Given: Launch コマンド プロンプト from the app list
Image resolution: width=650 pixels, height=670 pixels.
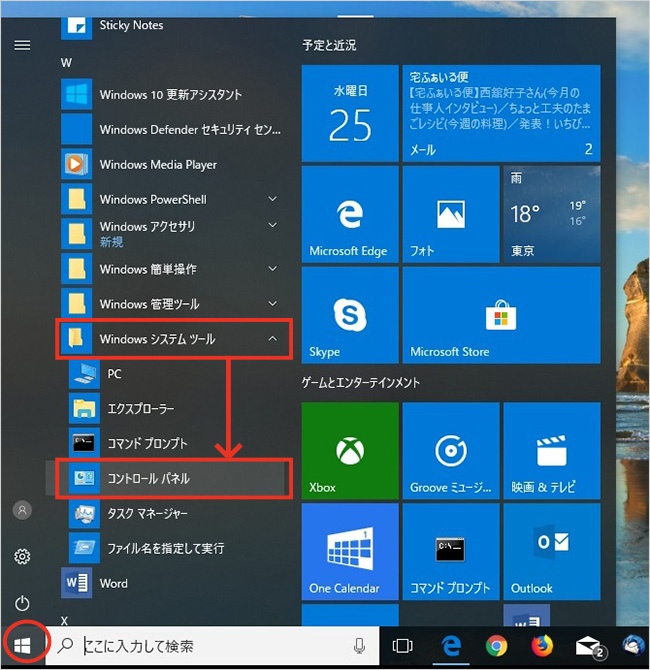Looking at the screenshot, I should pyautogui.click(x=175, y=444).
